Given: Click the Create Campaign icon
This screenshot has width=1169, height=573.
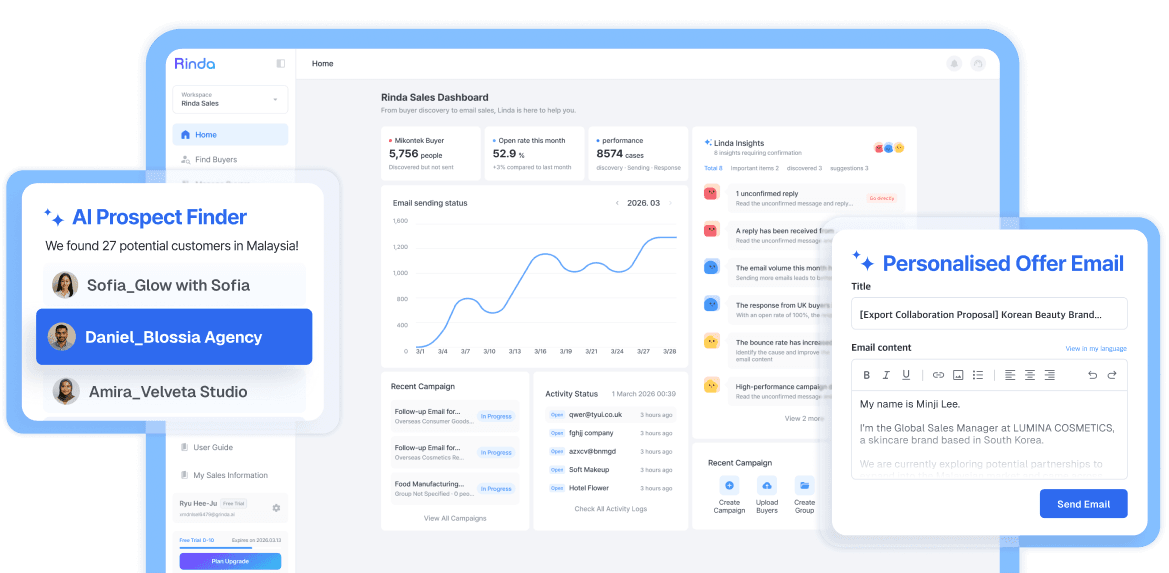Looking at the screenshot, I should tap(729, 485).
